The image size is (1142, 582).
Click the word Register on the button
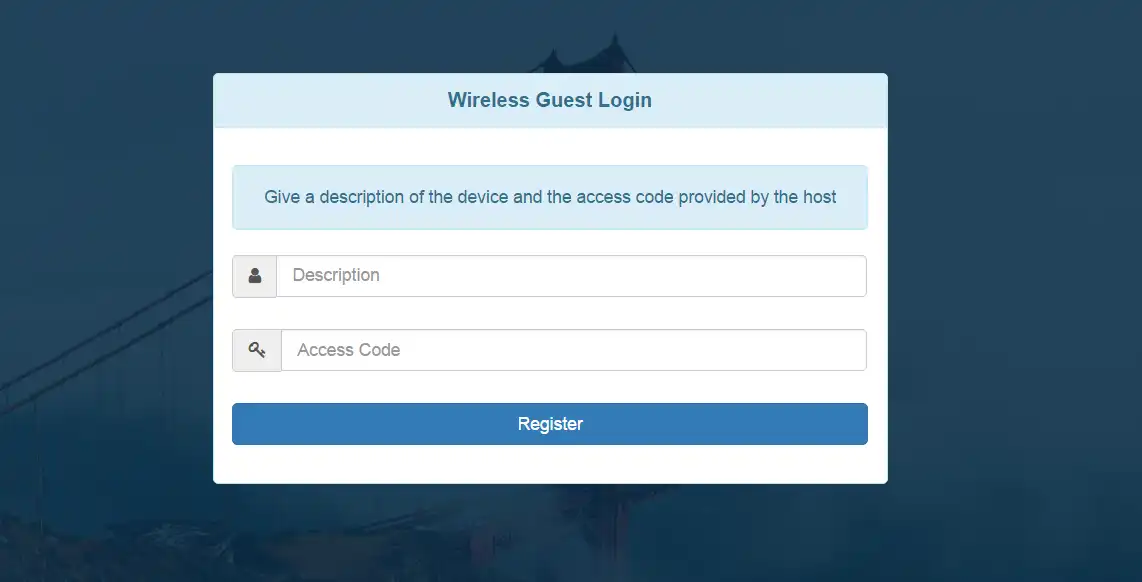tap(550, 424)
